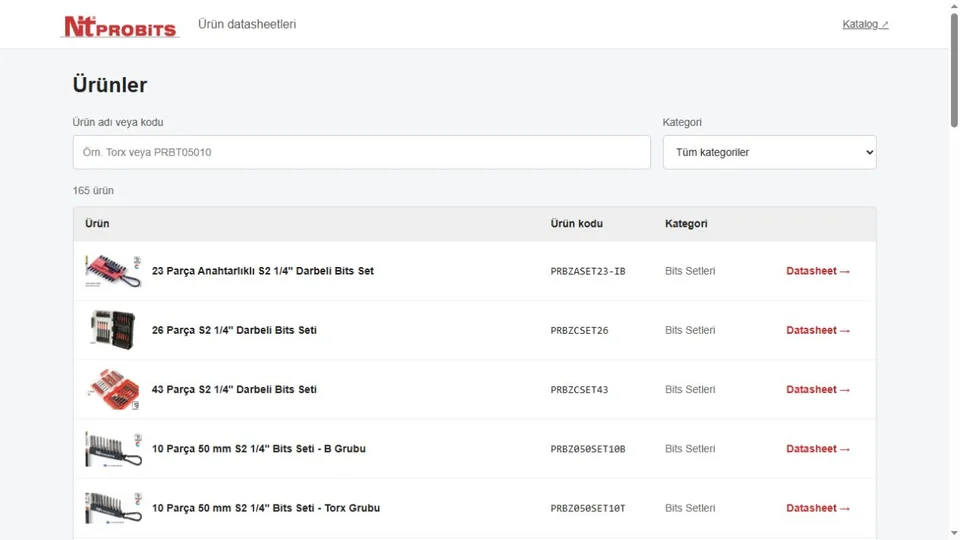Click the NT Probits logo

tap(120, 26)
